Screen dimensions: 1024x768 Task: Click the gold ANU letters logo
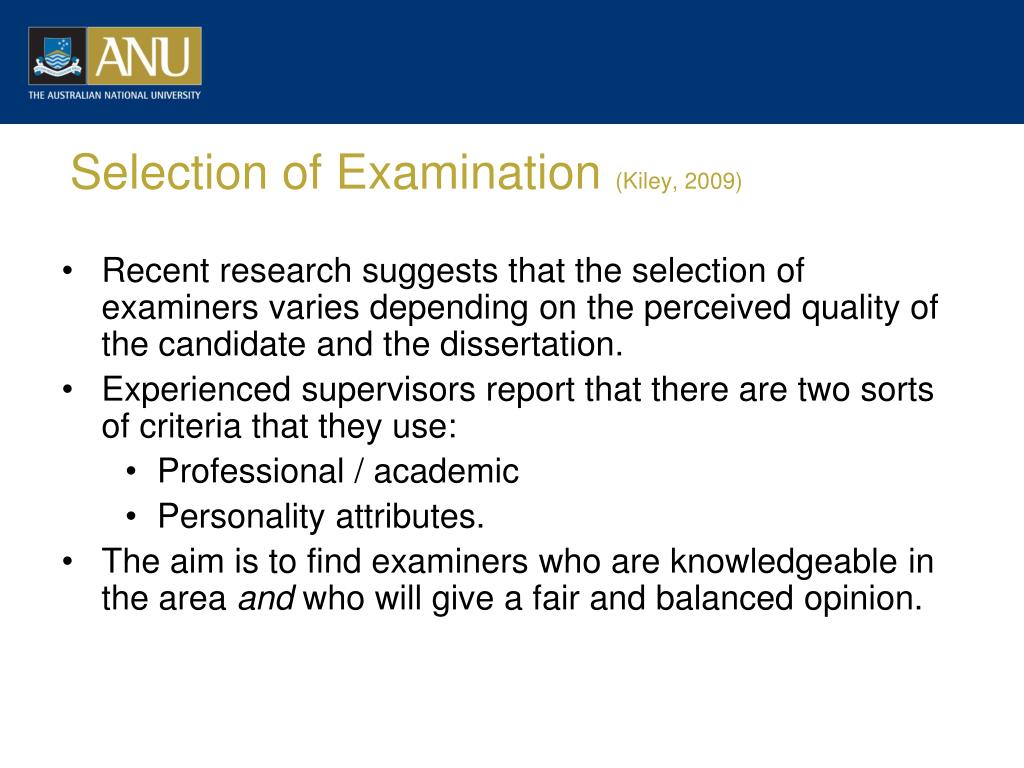(x=144, y=56)
